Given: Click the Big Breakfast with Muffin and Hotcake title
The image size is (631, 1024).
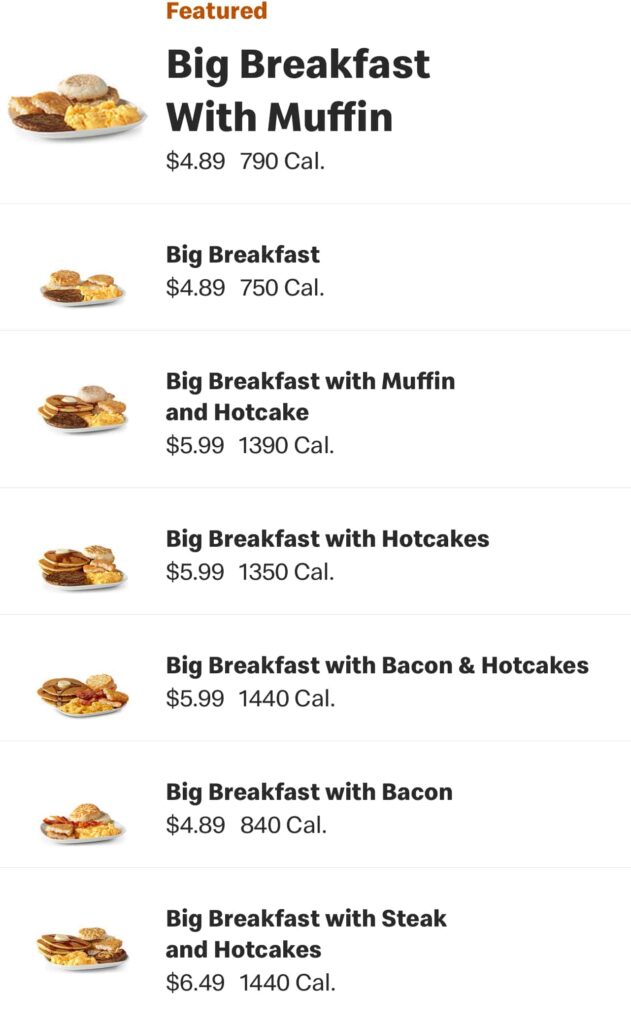Looking at the screenshot, I should (310, 395).
